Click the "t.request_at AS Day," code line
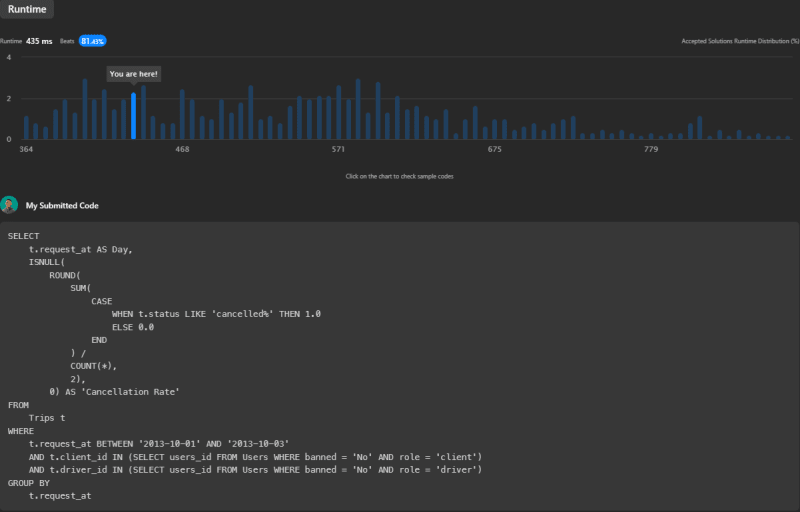Screen dimensions: 800x512 click(x=81, y=249)
